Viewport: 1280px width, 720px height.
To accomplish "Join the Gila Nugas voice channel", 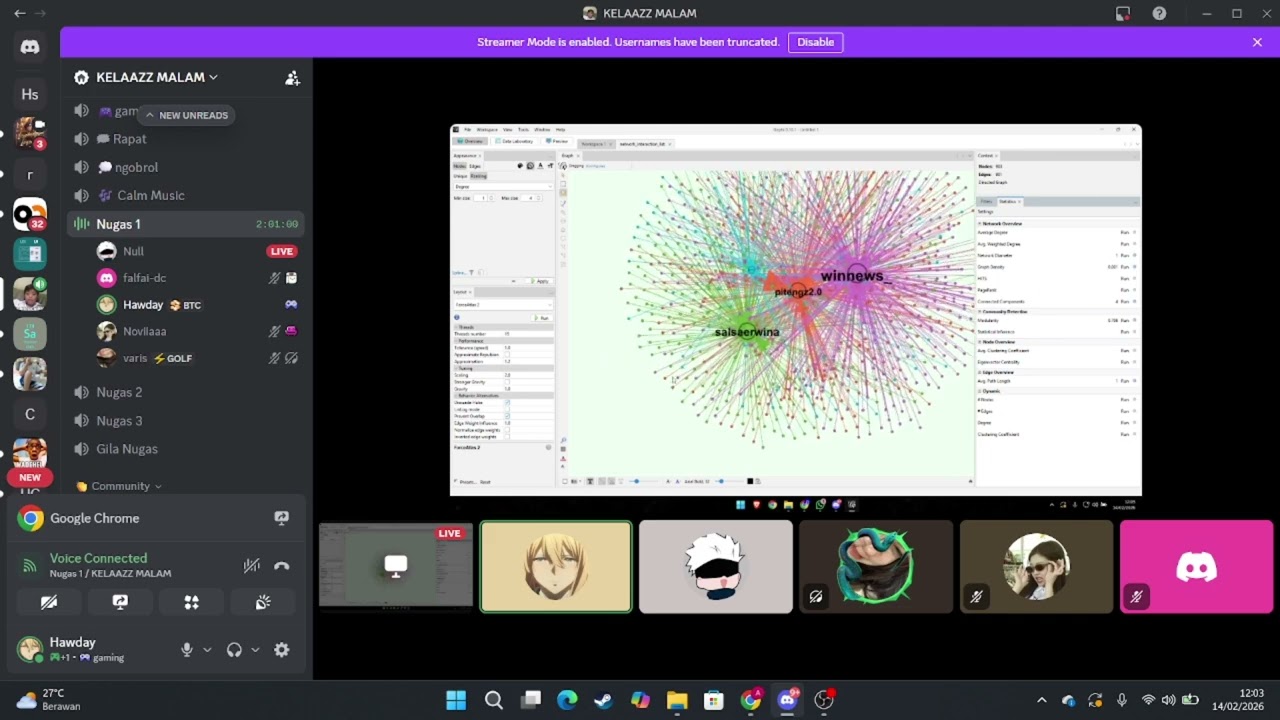I will [x=186, y=449].
